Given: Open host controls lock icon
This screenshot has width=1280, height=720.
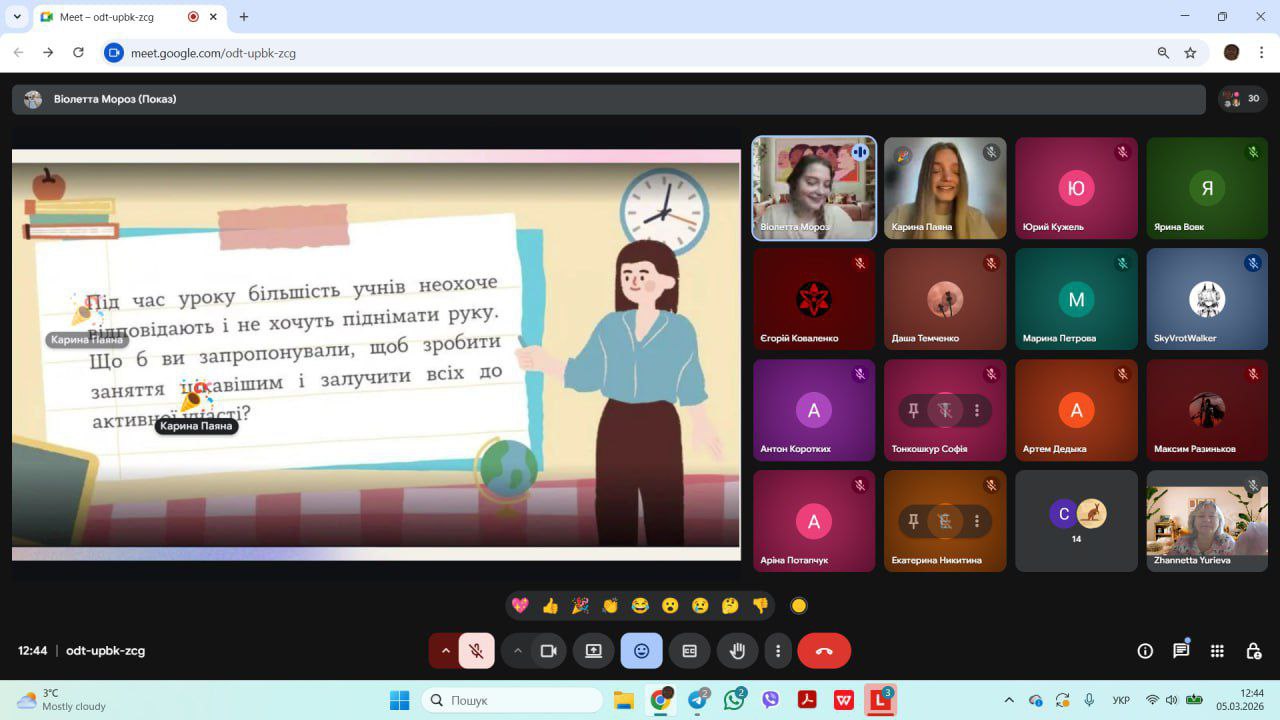Looking at the screenshot, I should pos(1253,651).
